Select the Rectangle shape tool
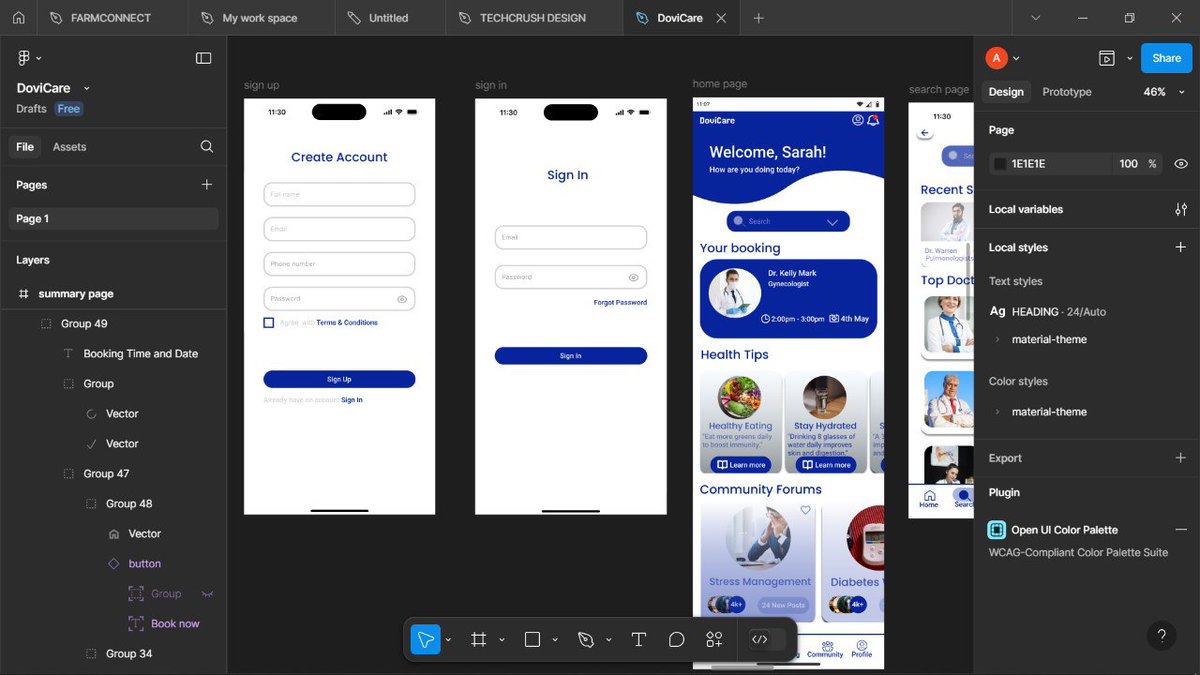The image size is (1200, 675). (x=532, y=639)
